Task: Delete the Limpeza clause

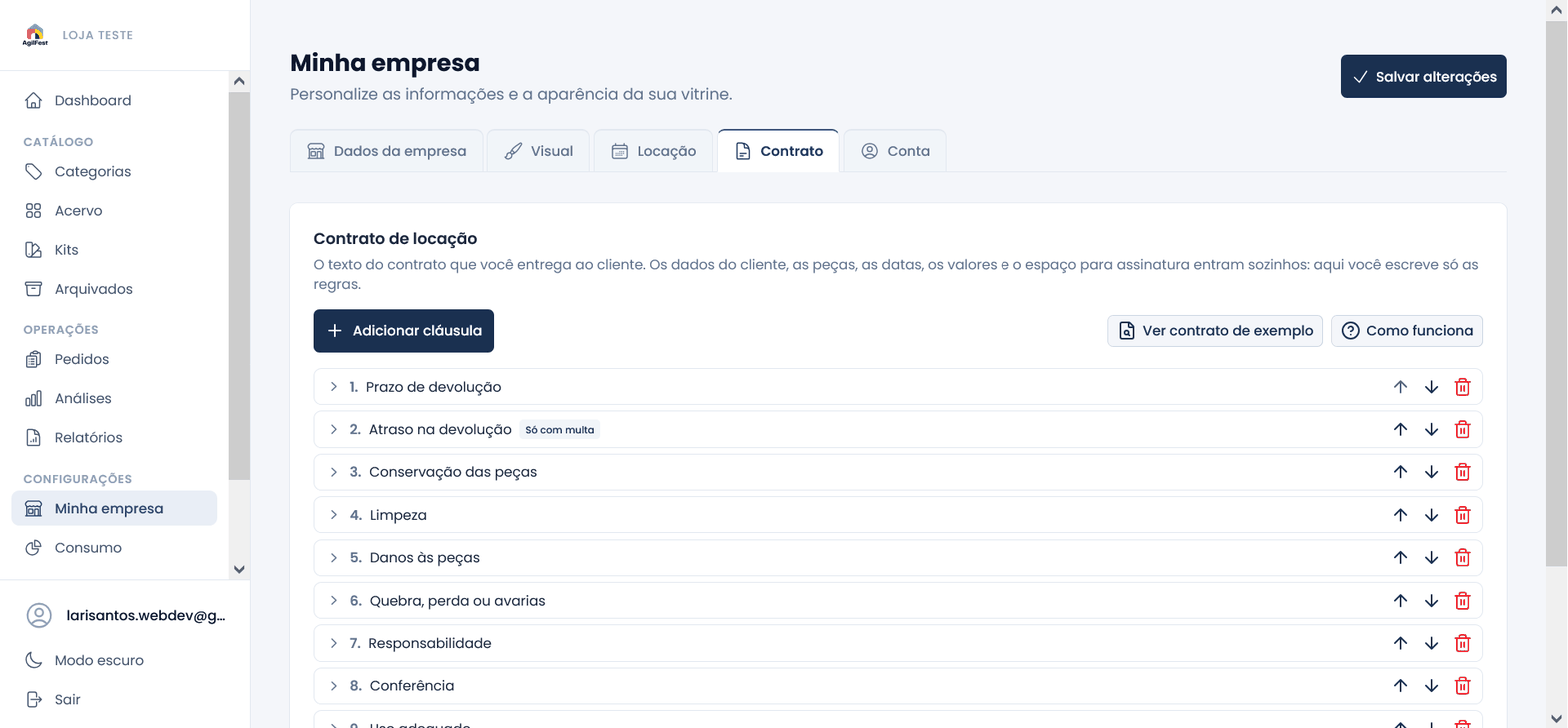Action: tap(1462, 515)
